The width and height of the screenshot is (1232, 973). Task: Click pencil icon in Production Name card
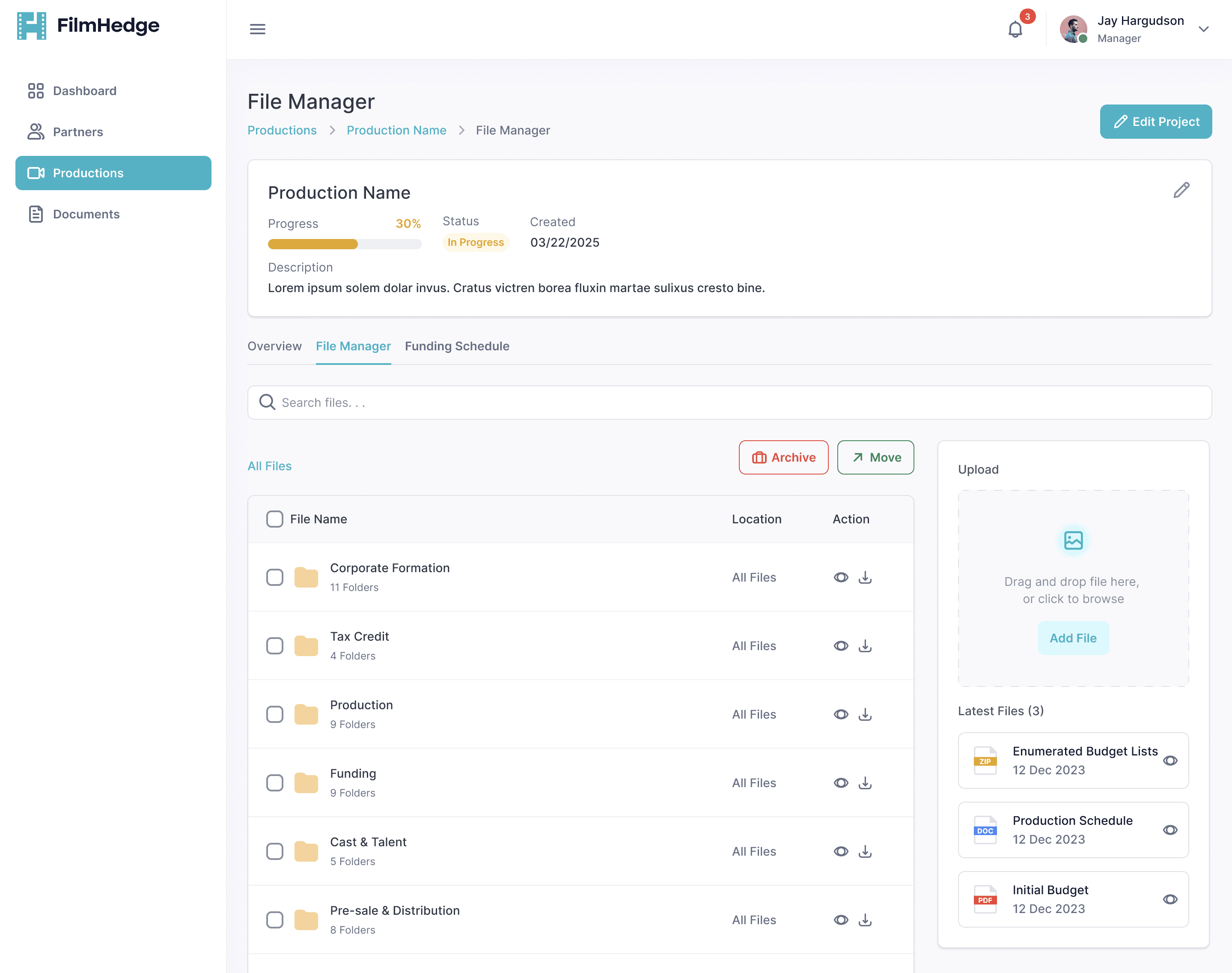[1181, 190]
